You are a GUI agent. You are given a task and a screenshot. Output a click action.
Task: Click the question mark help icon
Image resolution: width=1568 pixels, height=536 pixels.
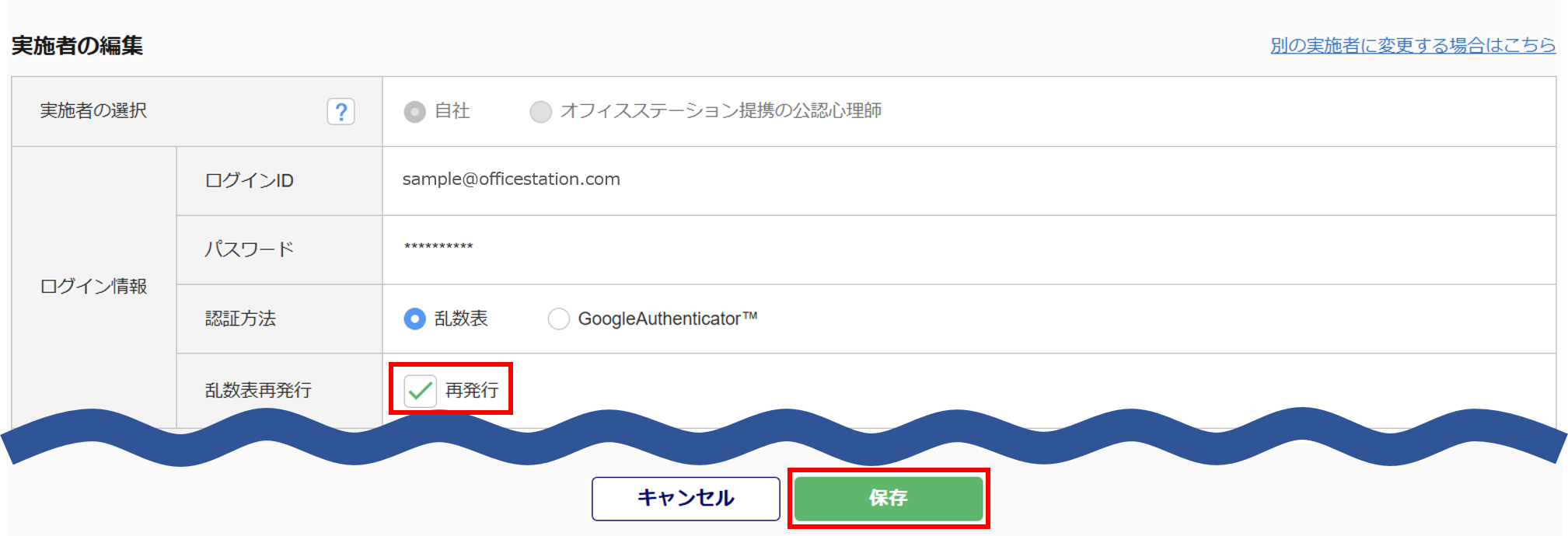click(x=340, y=112)
